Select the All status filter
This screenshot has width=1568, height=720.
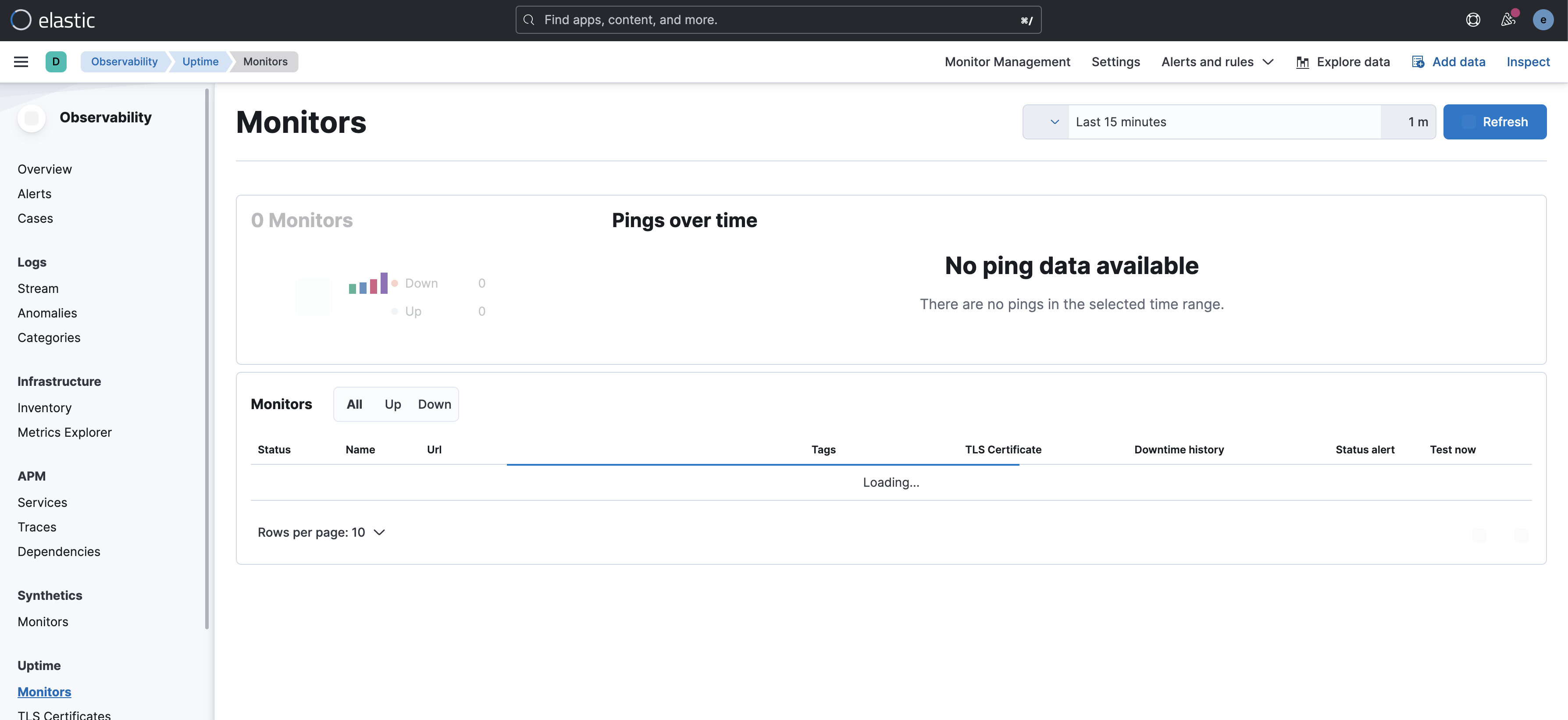[x=354, y=404]
